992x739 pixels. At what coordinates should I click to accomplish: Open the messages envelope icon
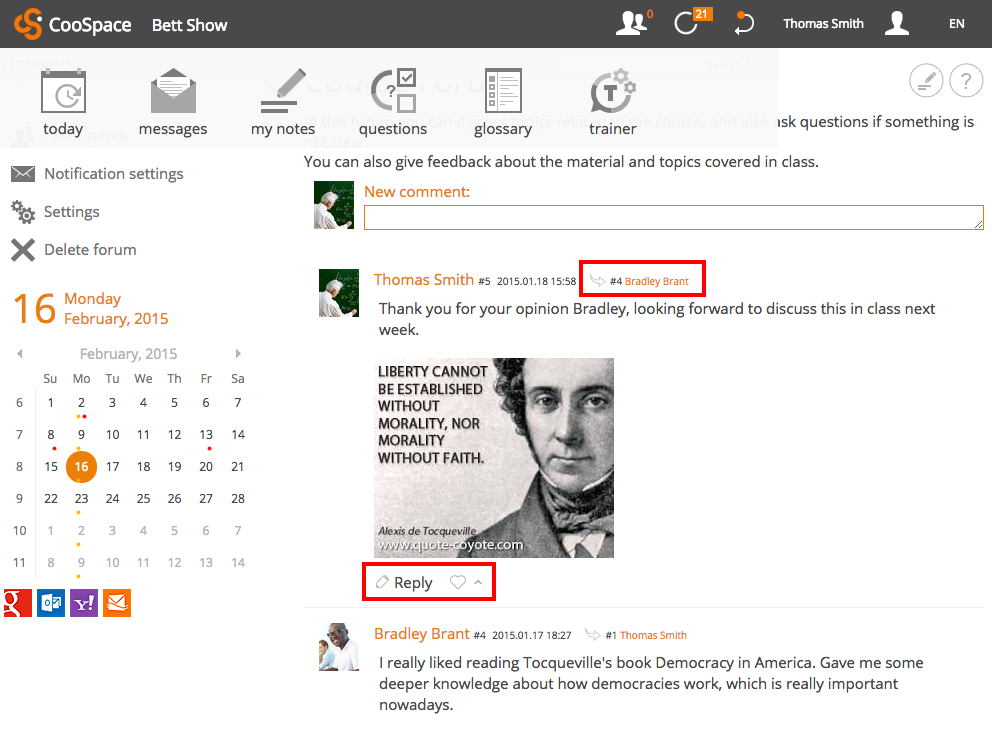coord(173,91)
